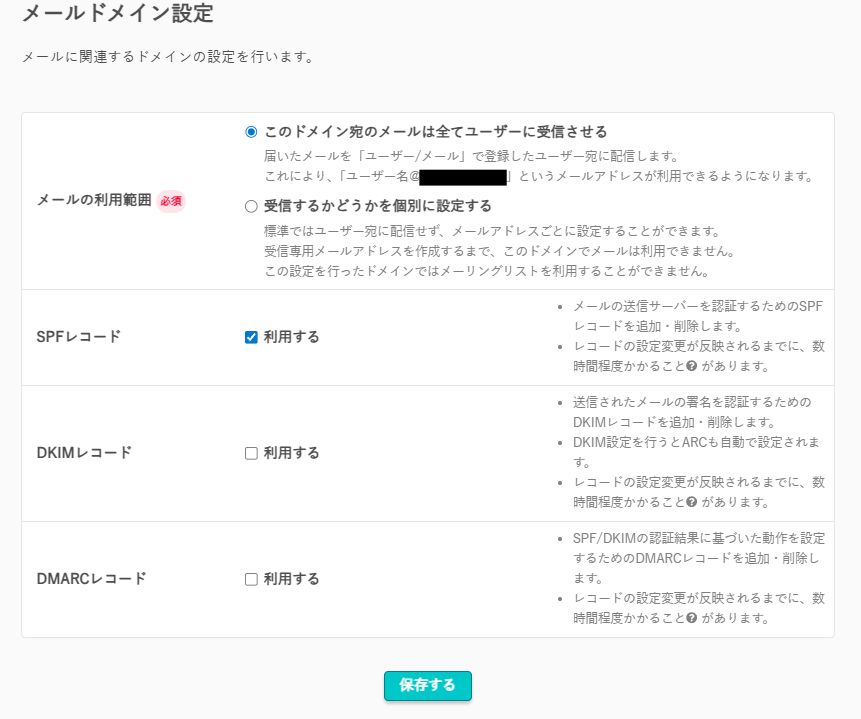Click the SPFレコード row label
This screenshot has width=861, height=719.
tap(79, 337)
